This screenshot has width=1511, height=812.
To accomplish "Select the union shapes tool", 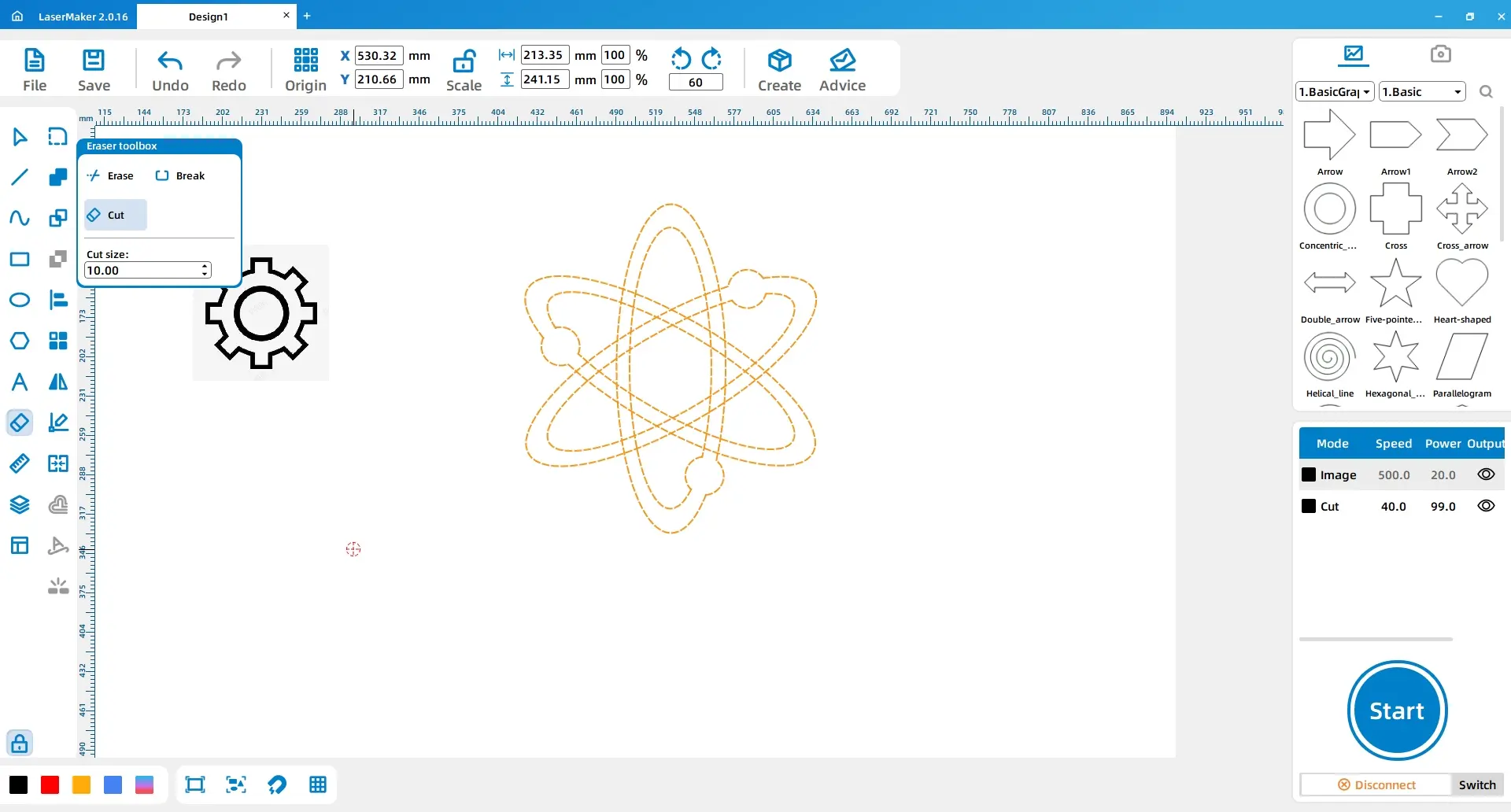I will (58, 177).
